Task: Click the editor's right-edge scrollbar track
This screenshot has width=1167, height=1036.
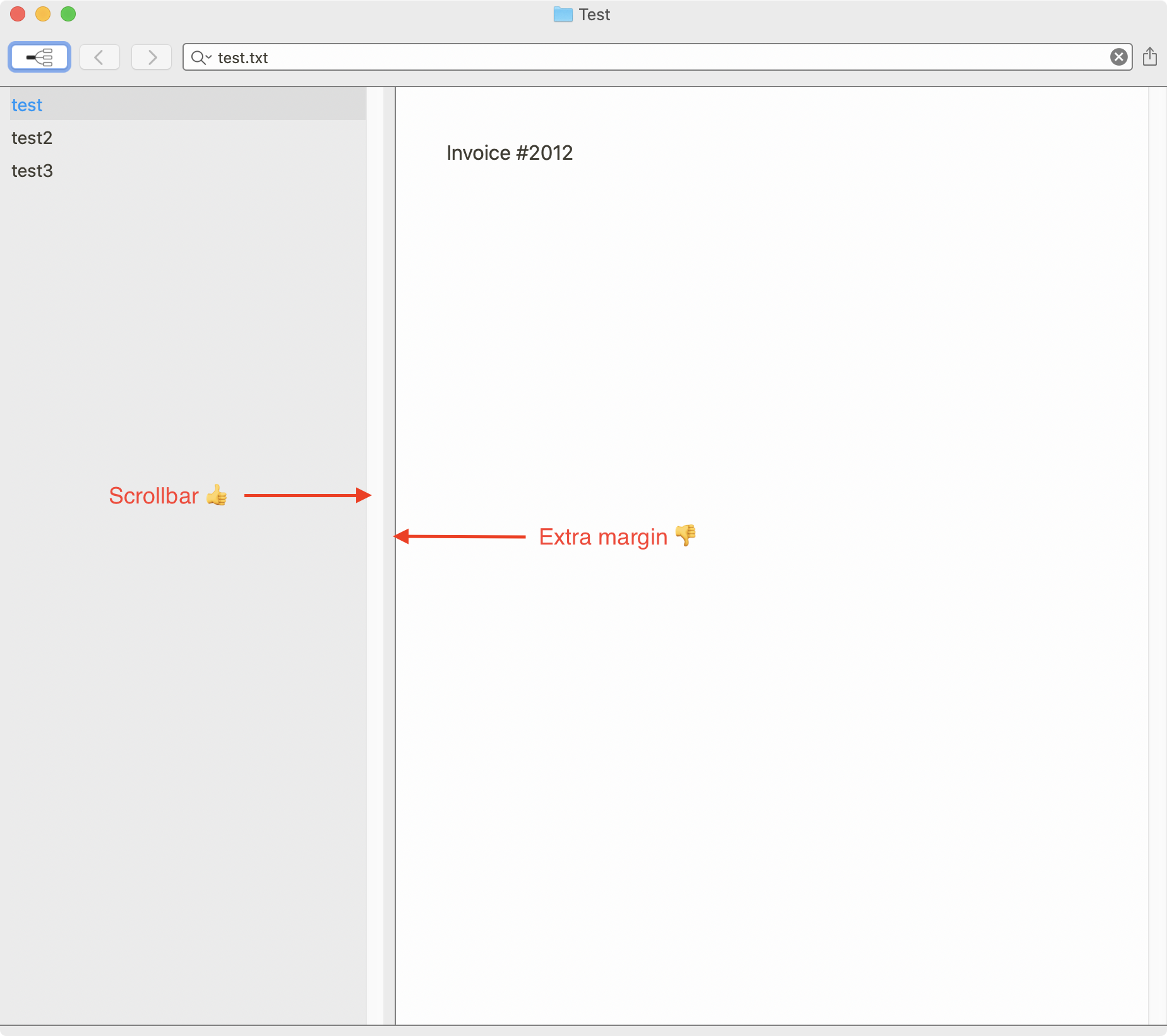Action: click(1157, 505)
